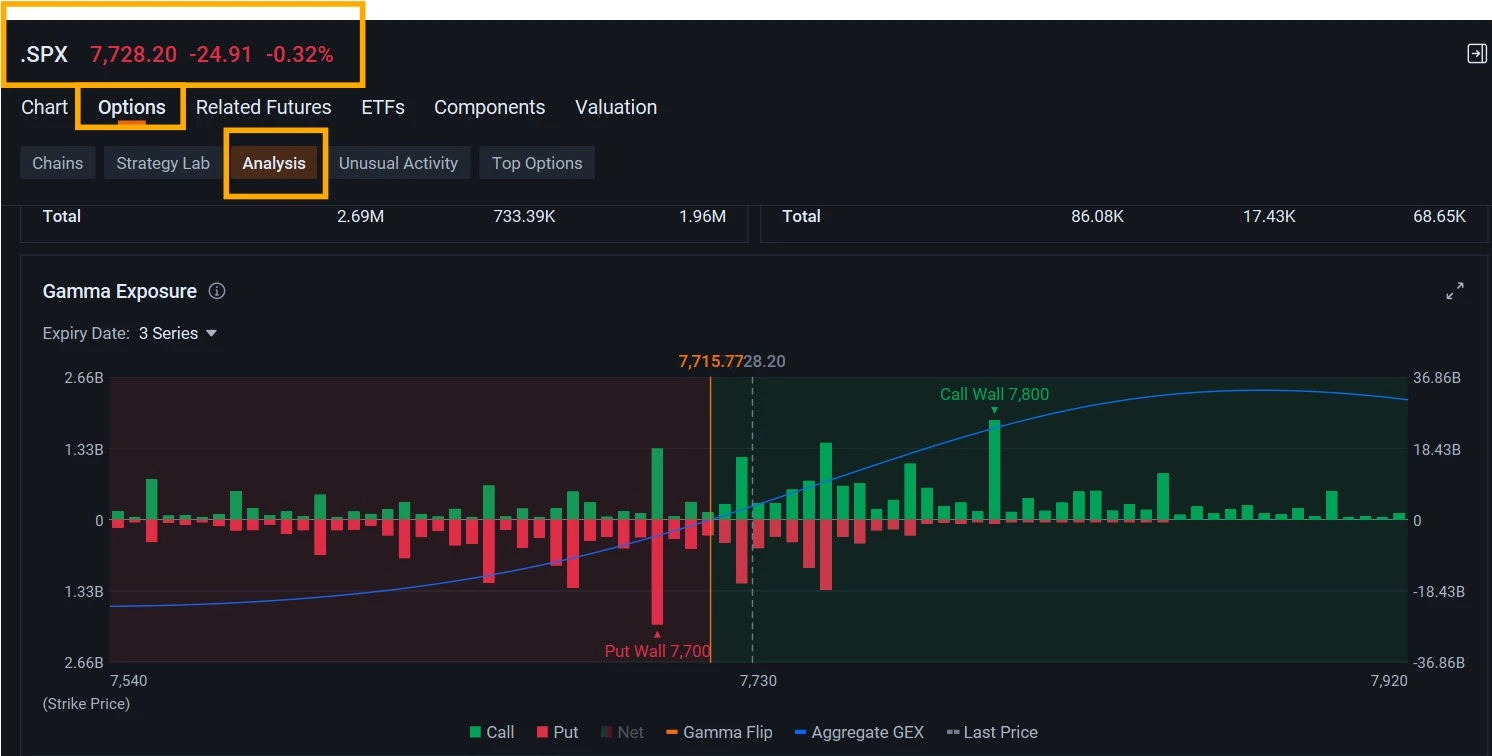This screenshot has width=1492, height=756.
Task: Expand the Gamma Exposure chart to fullscreen
Action: click(1455, 291)
